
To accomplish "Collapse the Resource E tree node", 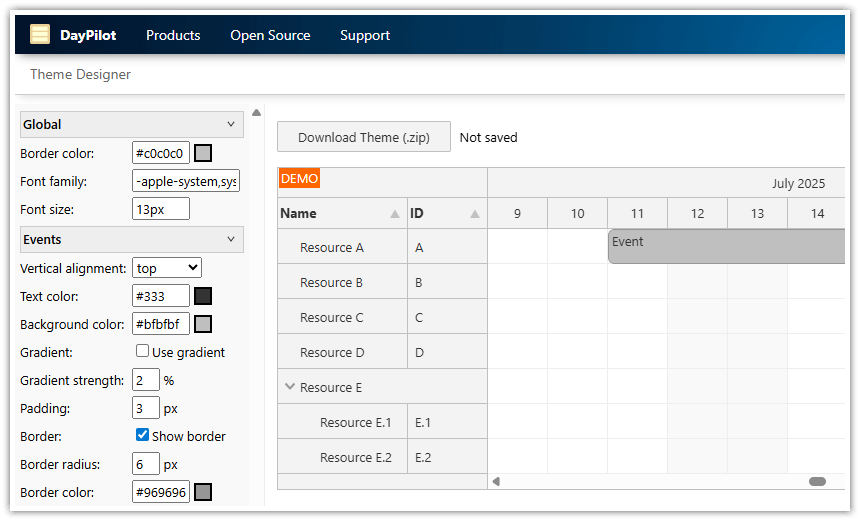I will 290,386.
